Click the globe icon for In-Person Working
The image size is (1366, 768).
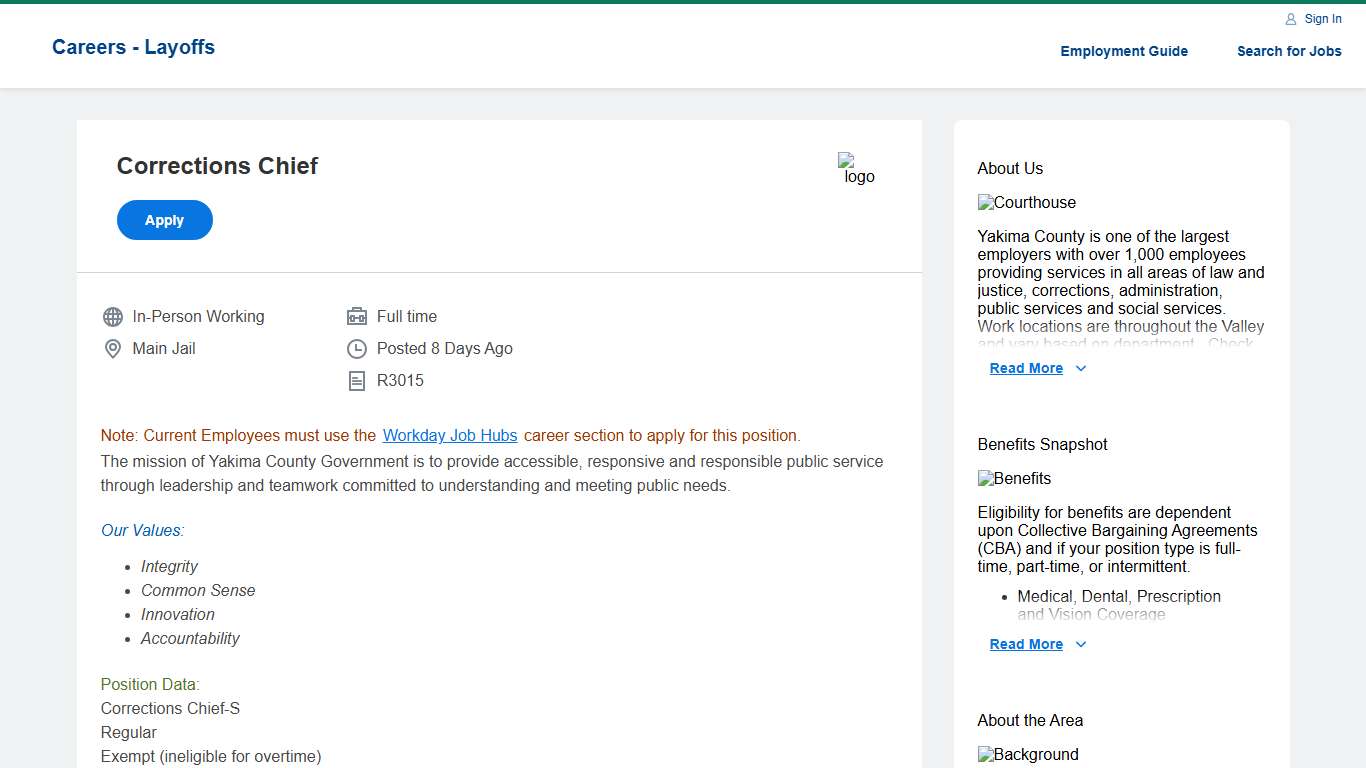(x=113, y=317)
